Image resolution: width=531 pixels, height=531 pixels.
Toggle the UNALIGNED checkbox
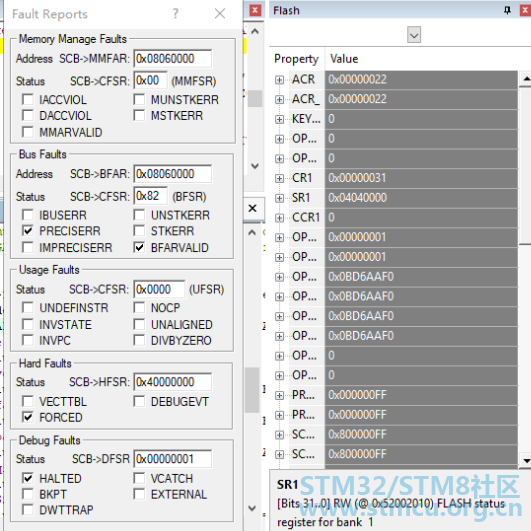pyautogui.click(x=139, y=324)
